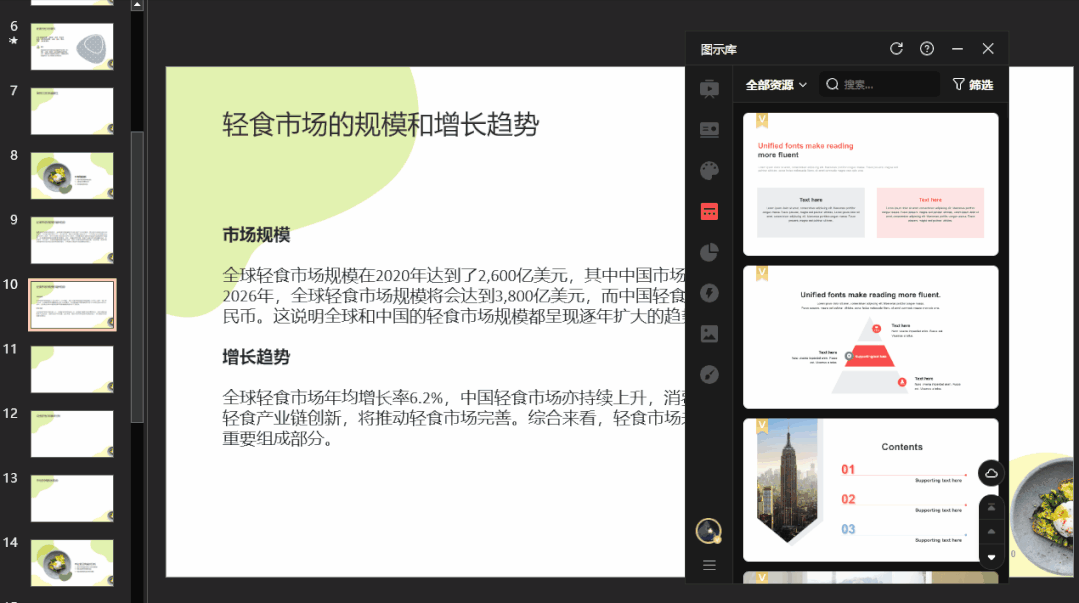Click the refresh icon in the 图示库 panel
This screenshot has width=1079, height=603.
tap(897, 47)
